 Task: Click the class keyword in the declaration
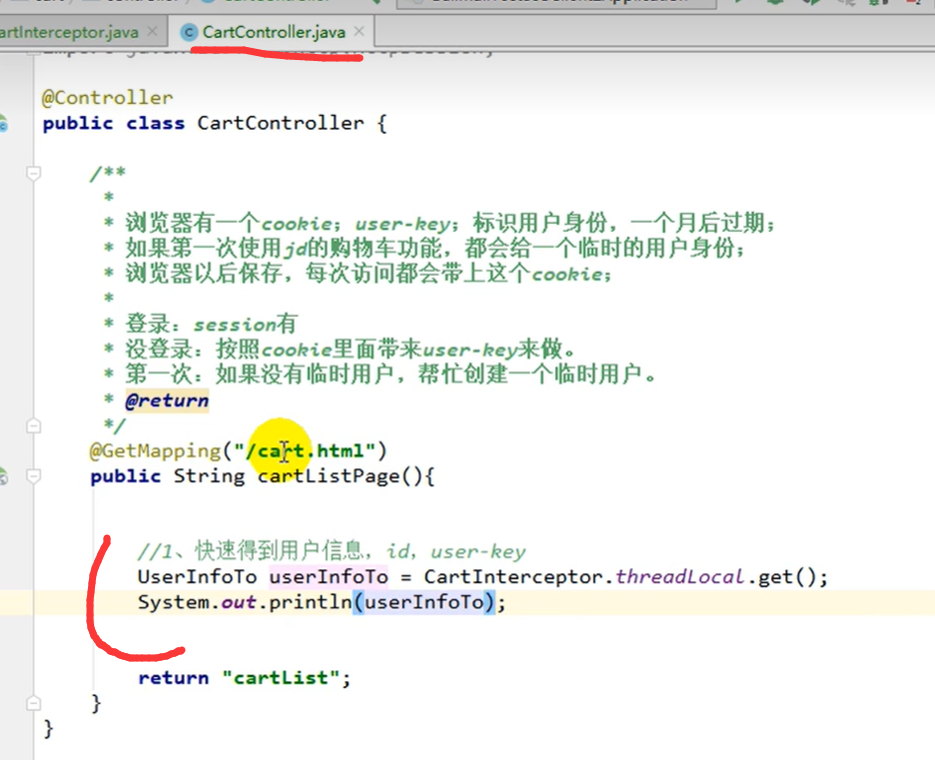pyautogui.click(x=155, y=123)
